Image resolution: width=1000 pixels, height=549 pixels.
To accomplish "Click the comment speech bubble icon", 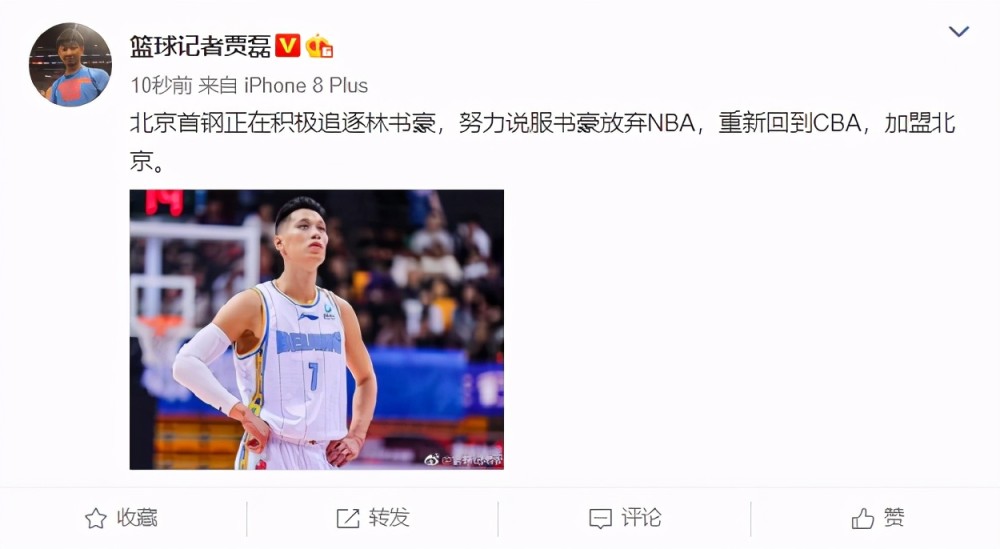I will click(x=600, y=518).
